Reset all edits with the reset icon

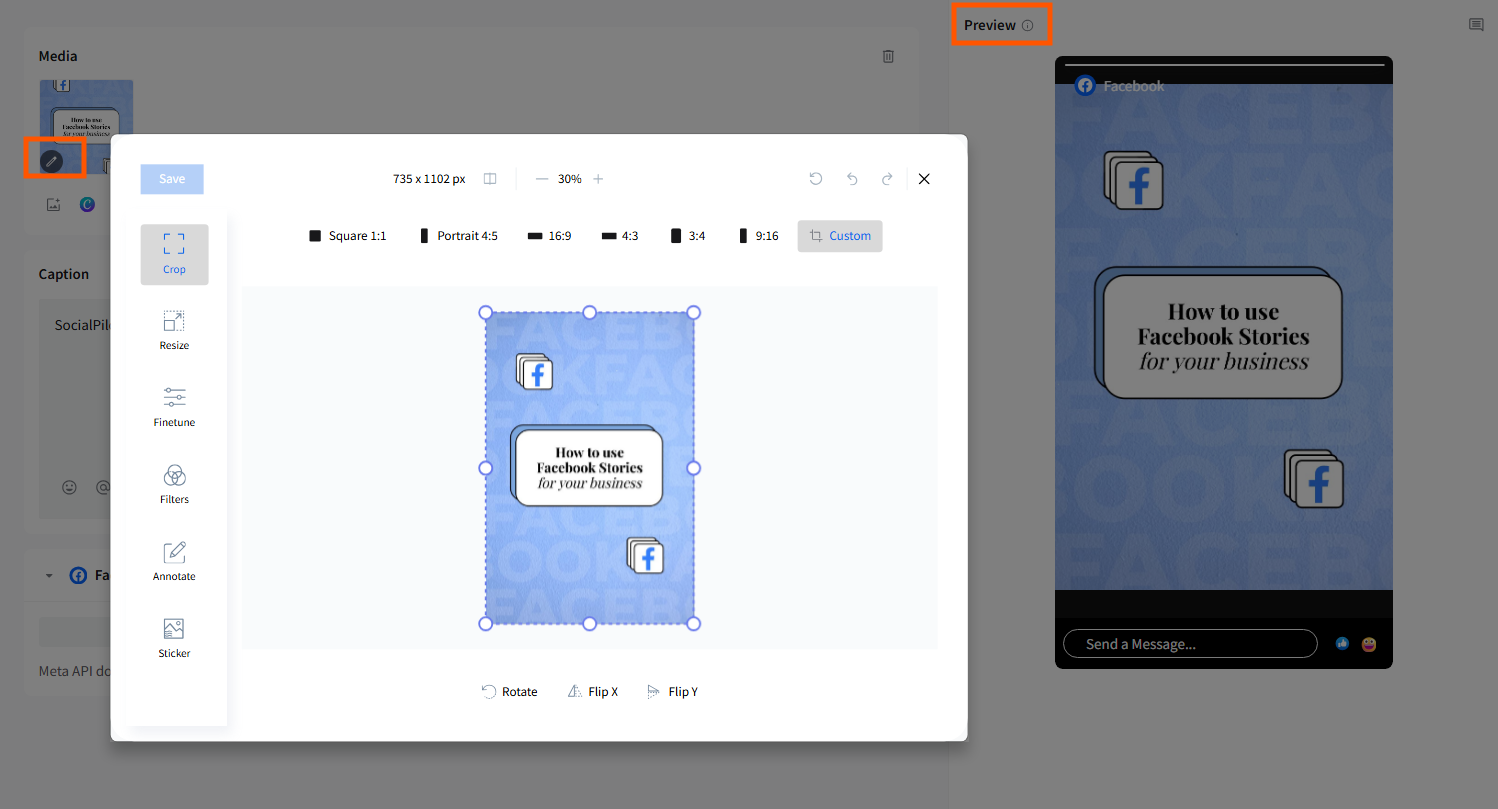[816, 179]
